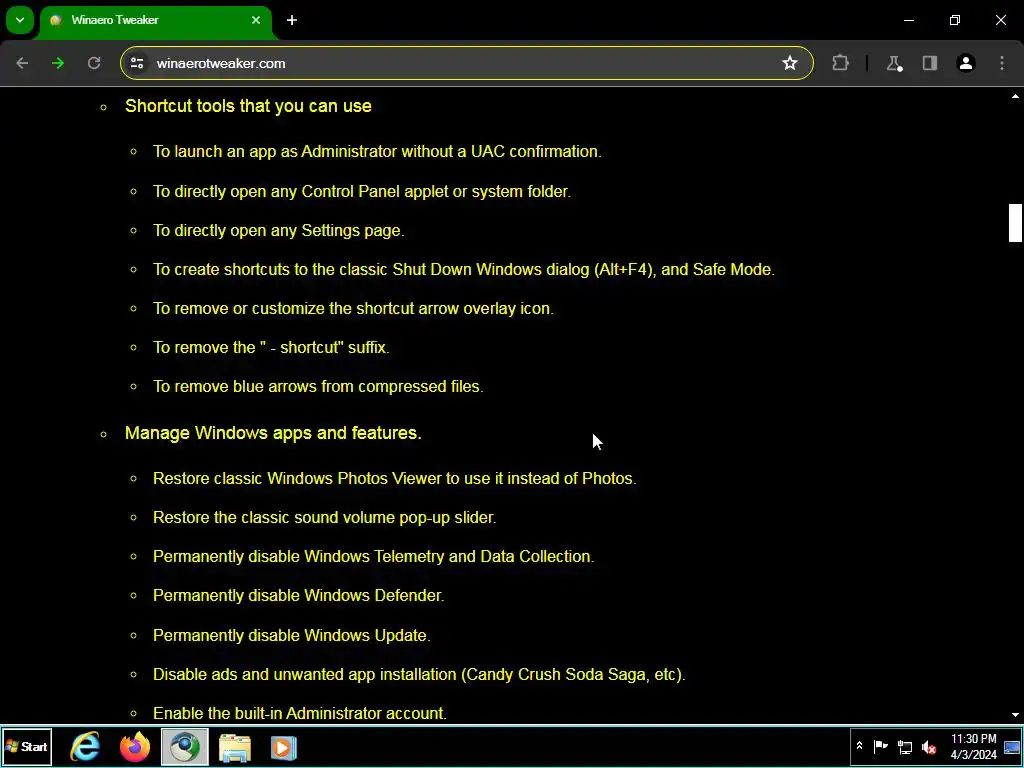Click the Chrome taskbar icon
The width and height of the screenshot is (1024, 768).
tap(185, 747)
